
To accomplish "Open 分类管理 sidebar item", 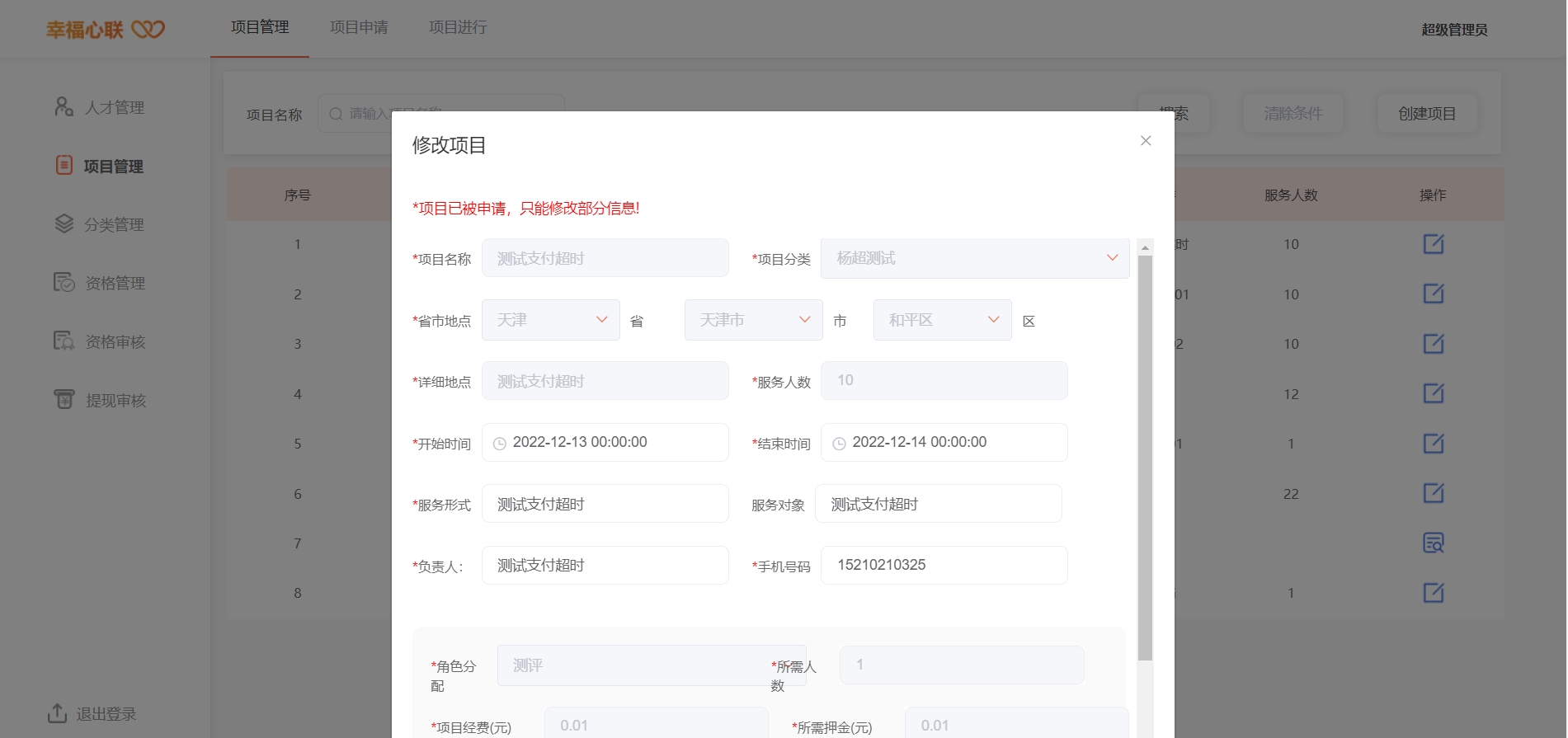I will pyautogui.click(x=114, y=225).
